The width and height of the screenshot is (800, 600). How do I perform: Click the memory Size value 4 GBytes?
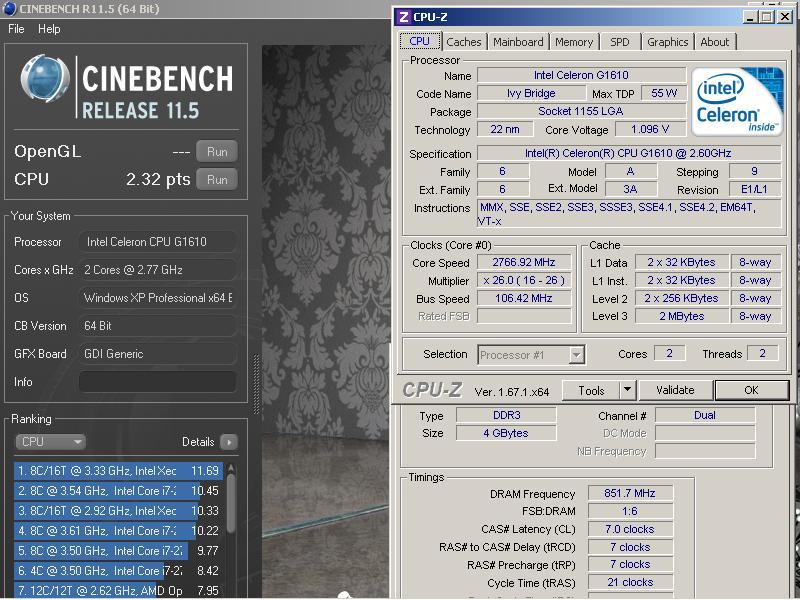coord(506,433)
